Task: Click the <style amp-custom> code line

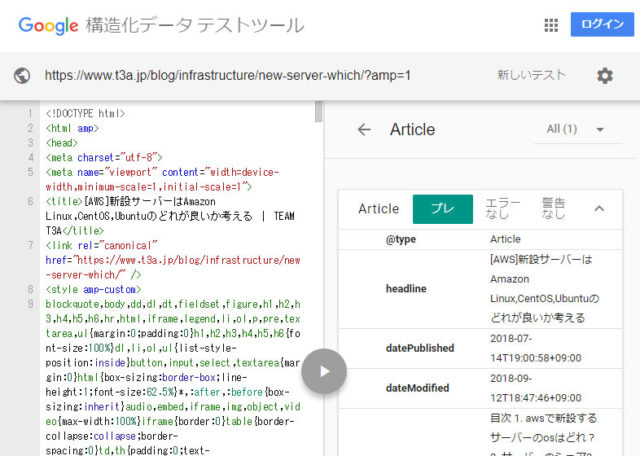Action: [x=93, y=289]
